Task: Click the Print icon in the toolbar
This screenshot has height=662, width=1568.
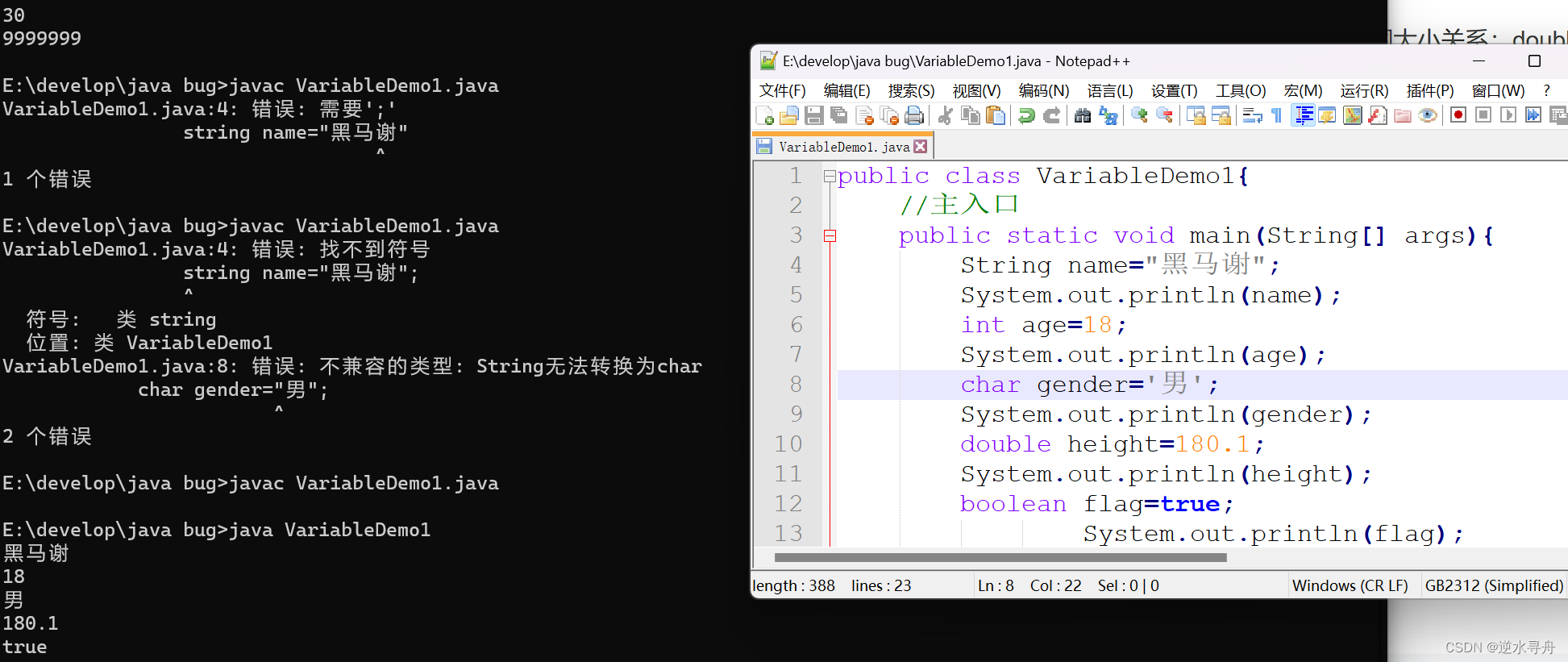Action: (914, 116)
